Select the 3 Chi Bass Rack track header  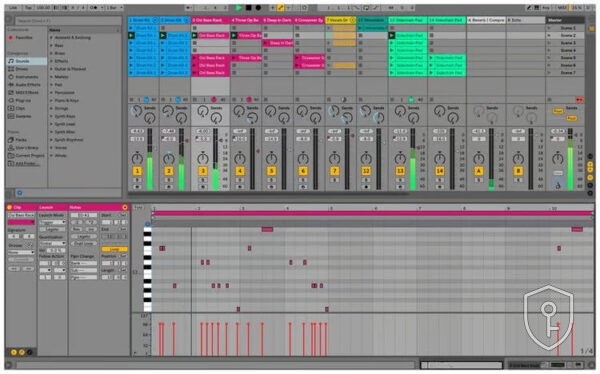(x=210, y=20)
